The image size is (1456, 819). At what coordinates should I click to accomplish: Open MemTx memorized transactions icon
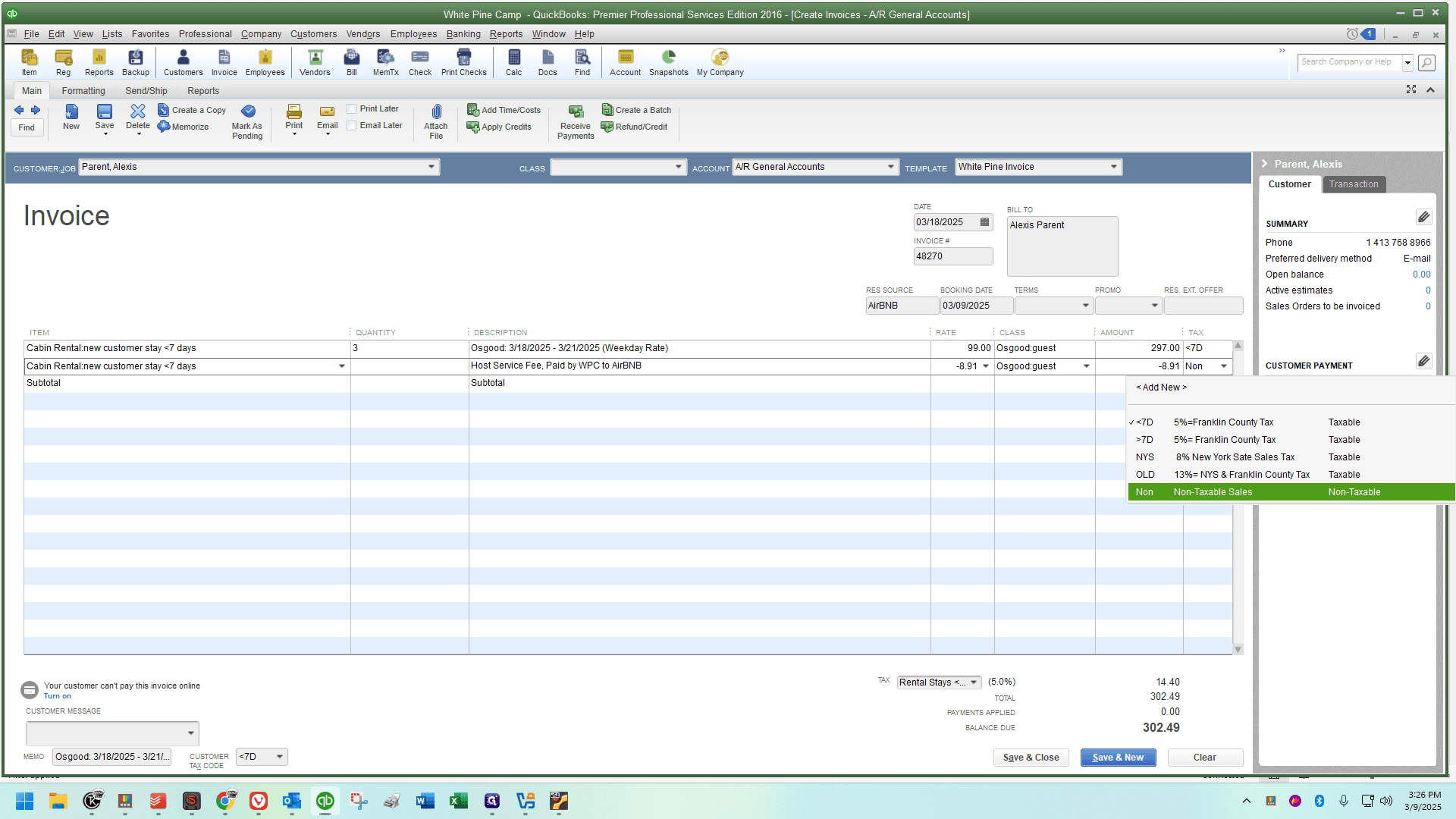[385, 62]
